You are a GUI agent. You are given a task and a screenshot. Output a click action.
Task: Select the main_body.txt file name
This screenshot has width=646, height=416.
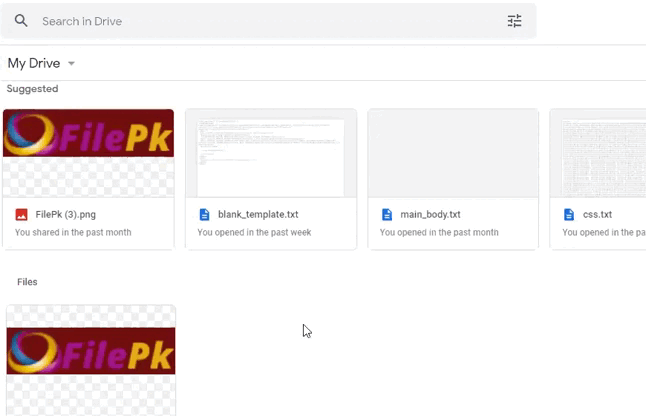[x=431, y=215]
